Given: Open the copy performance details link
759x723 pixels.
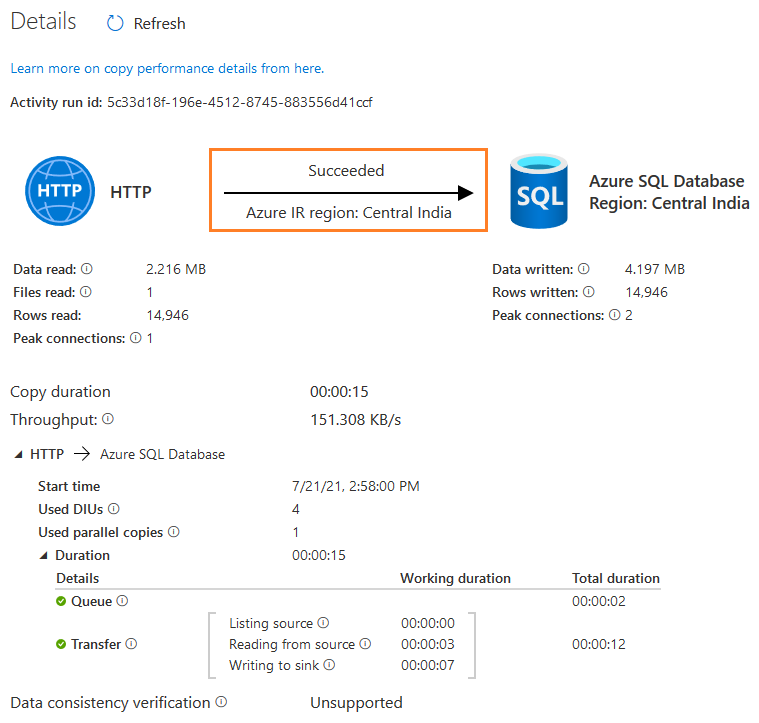Looking at the screenshot, I should click(167, 68).
